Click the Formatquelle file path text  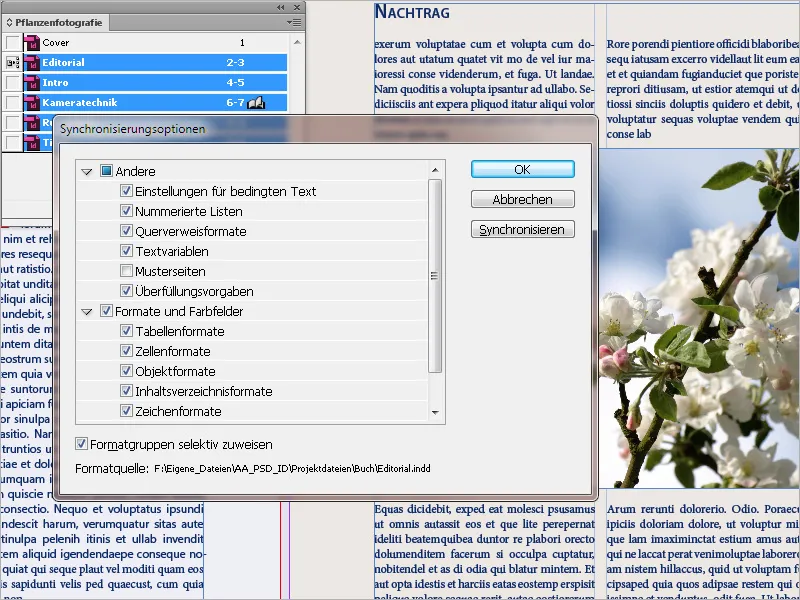pyautogui.click(x=292, y=468)
